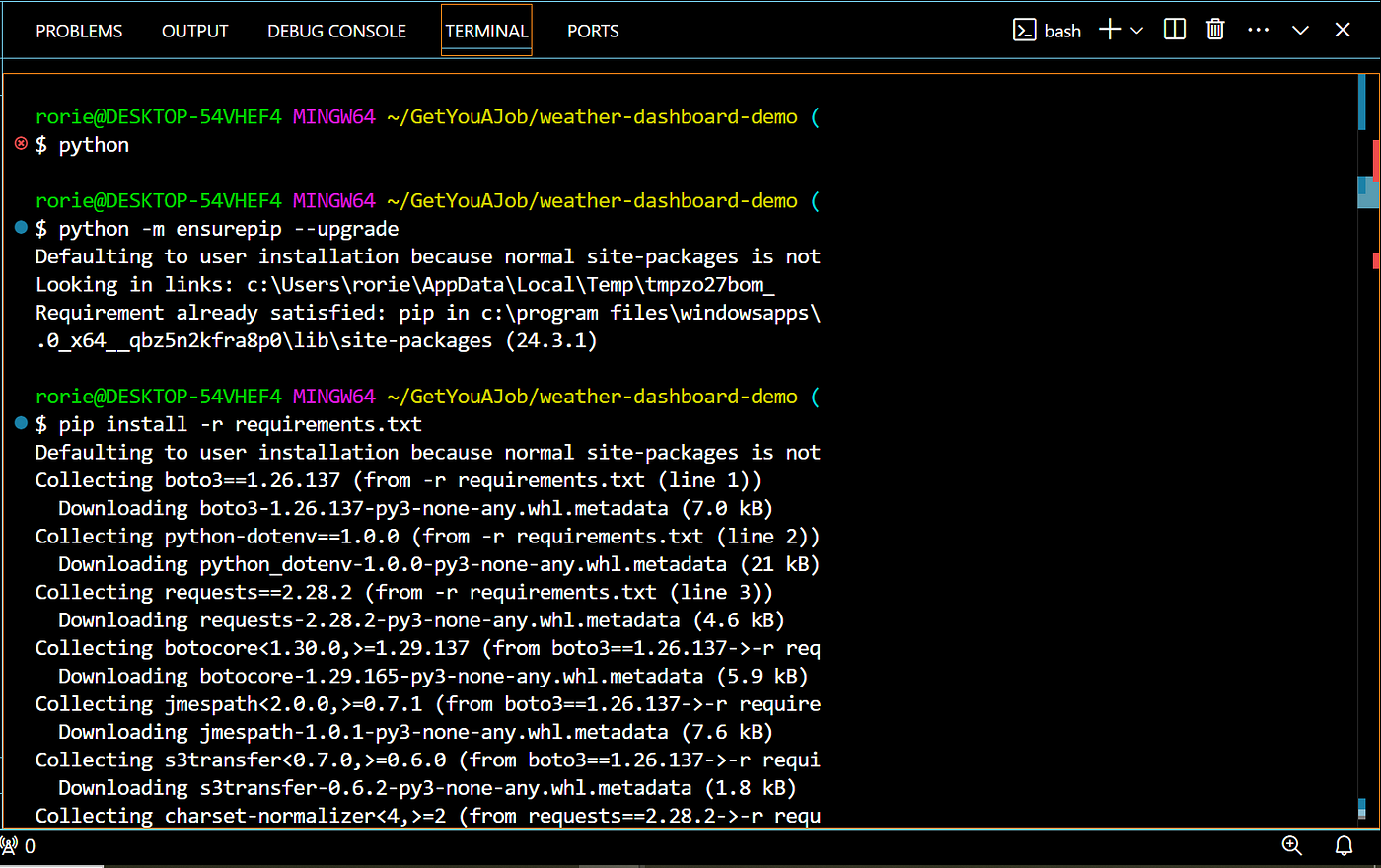Viewport: 1381px width, 868px height.
Task: Click 'Downloading s3transfer-0.6.2' line
Action: [427, 788]
